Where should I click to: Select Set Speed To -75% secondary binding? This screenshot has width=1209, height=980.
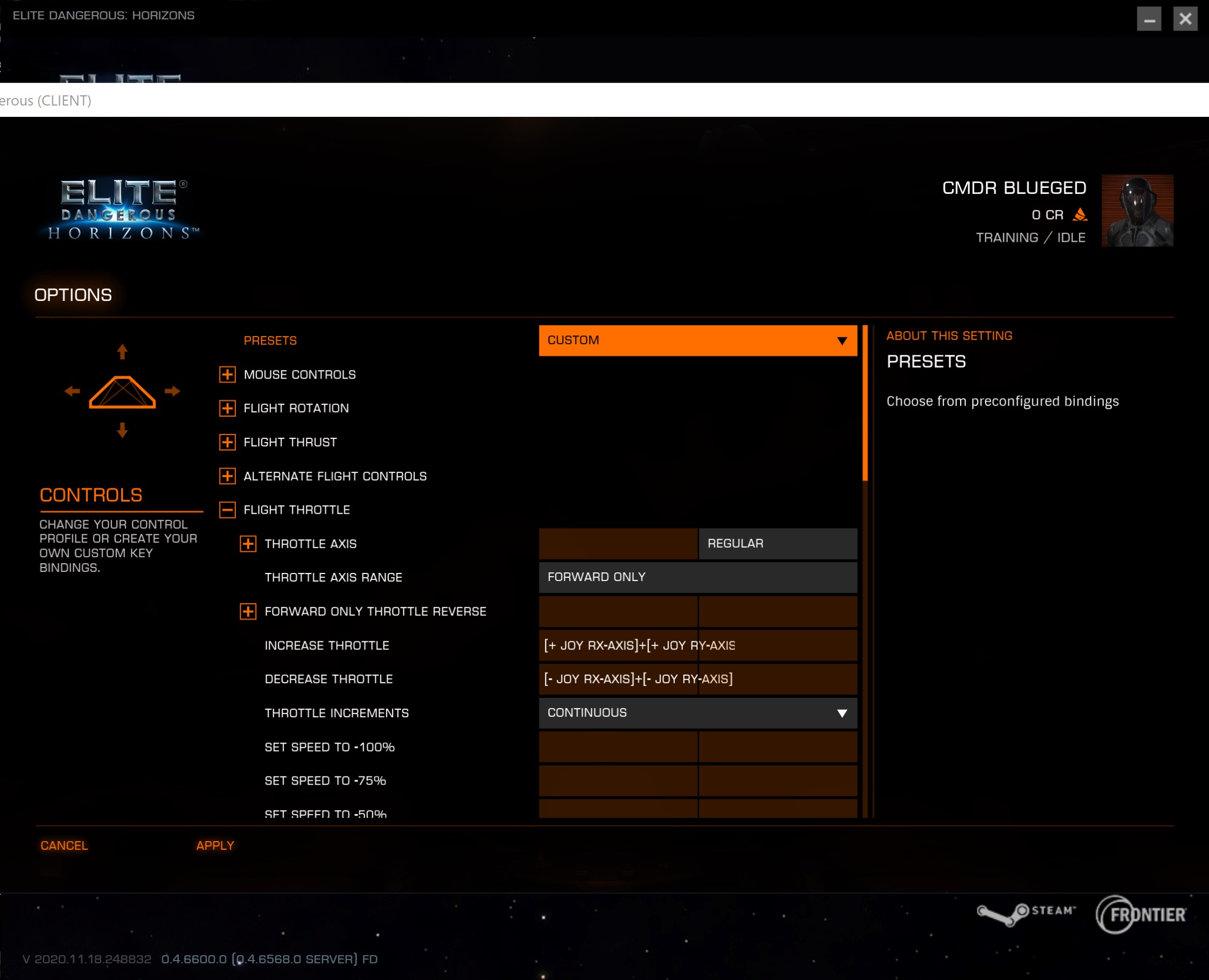point(778,780)
